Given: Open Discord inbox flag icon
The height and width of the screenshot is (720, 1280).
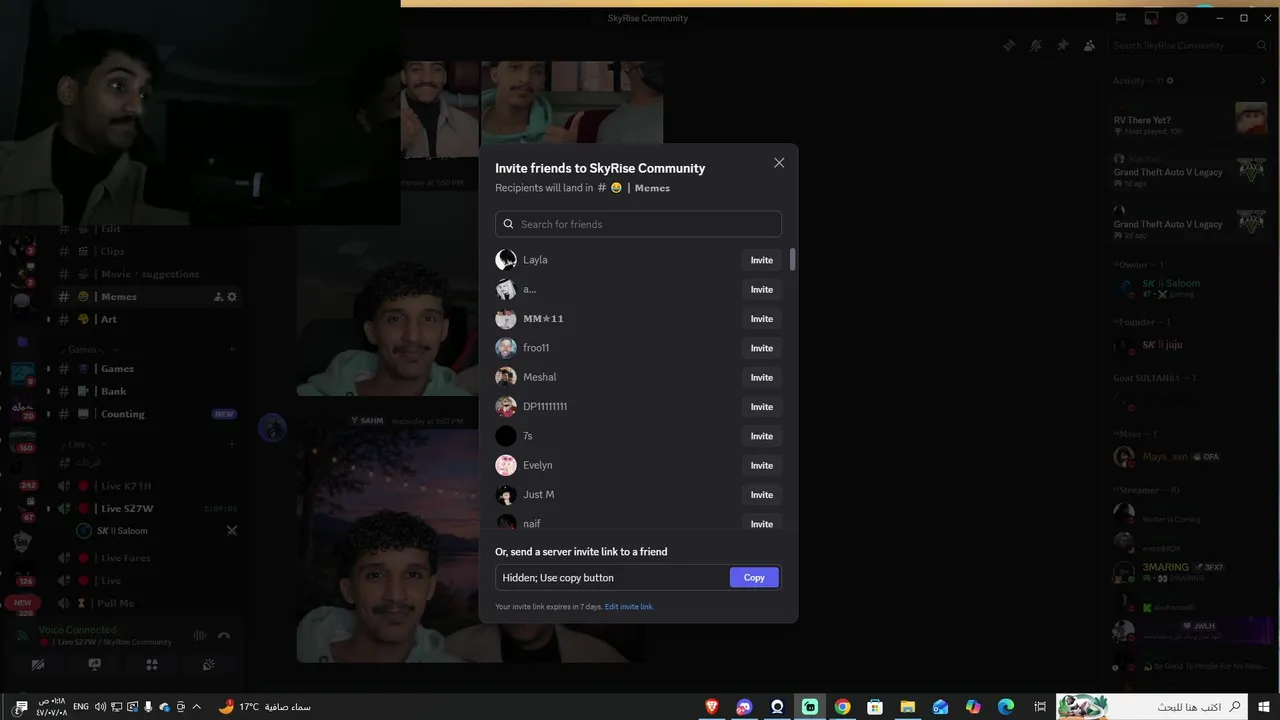Looking at the screenshot, I should [x=1121, y=18].
